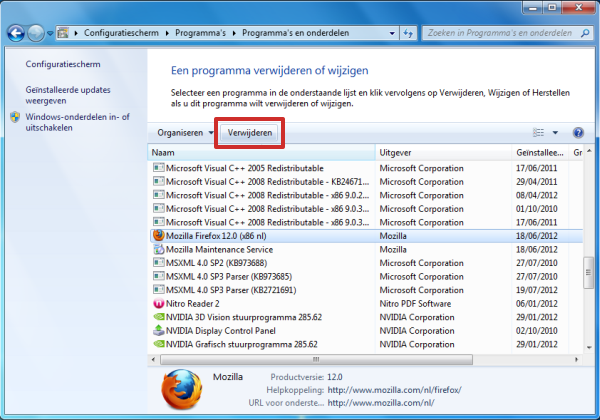Open Geïnstalleerde updates weergeven link
600x420 pixels.
(x=68, y=95)
